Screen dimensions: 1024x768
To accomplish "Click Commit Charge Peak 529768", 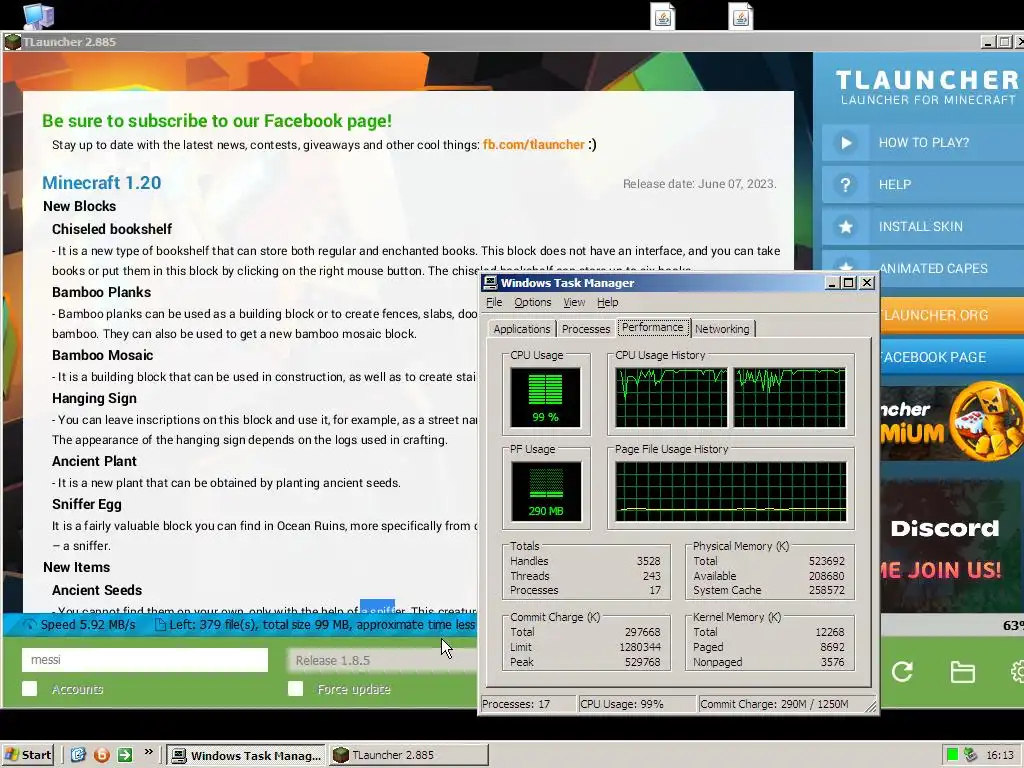I will tap(643, 662).
